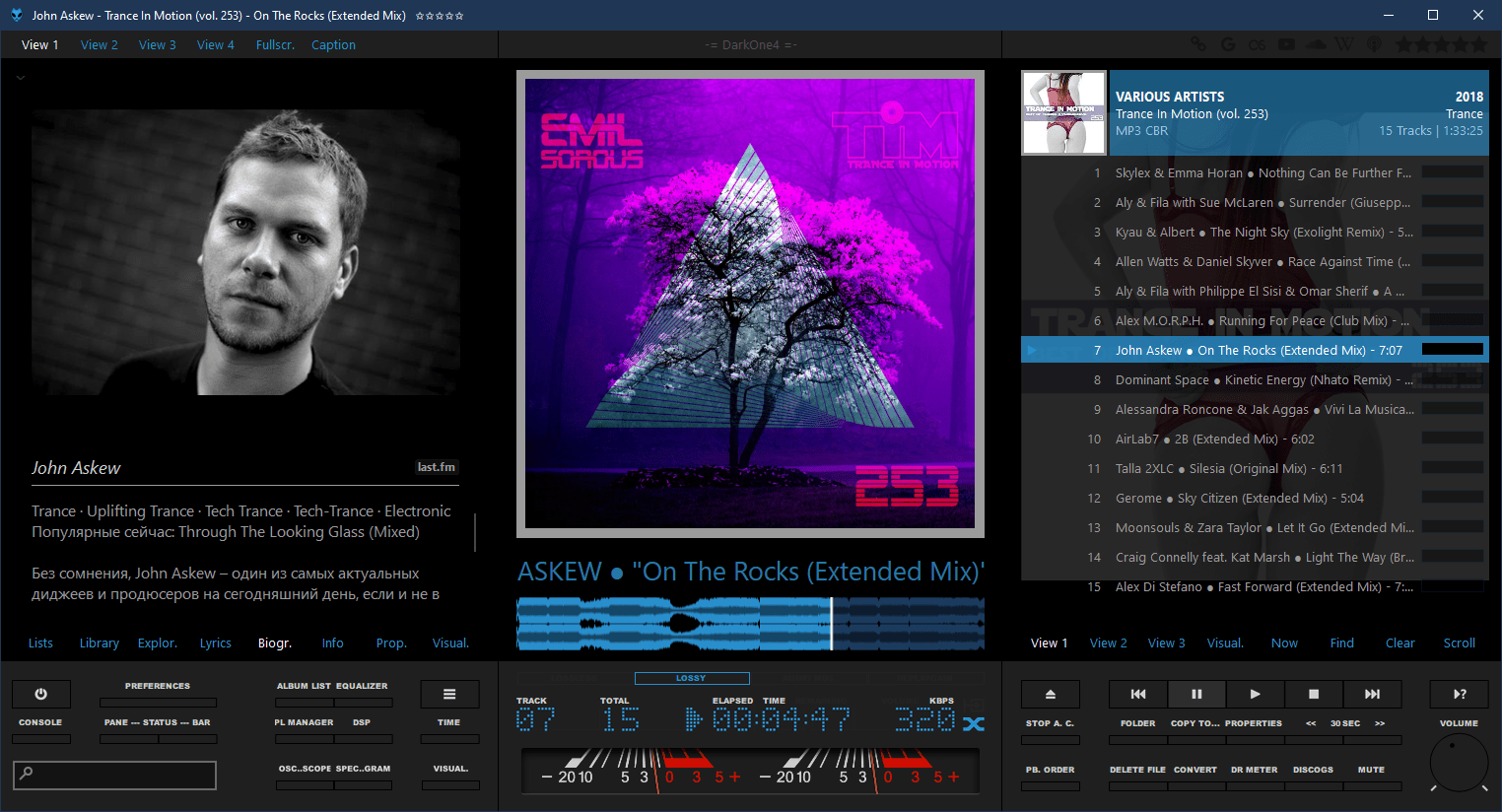Skip to the next track
The height and width of the screenshot is (812, 1502).
[1372, 694]
